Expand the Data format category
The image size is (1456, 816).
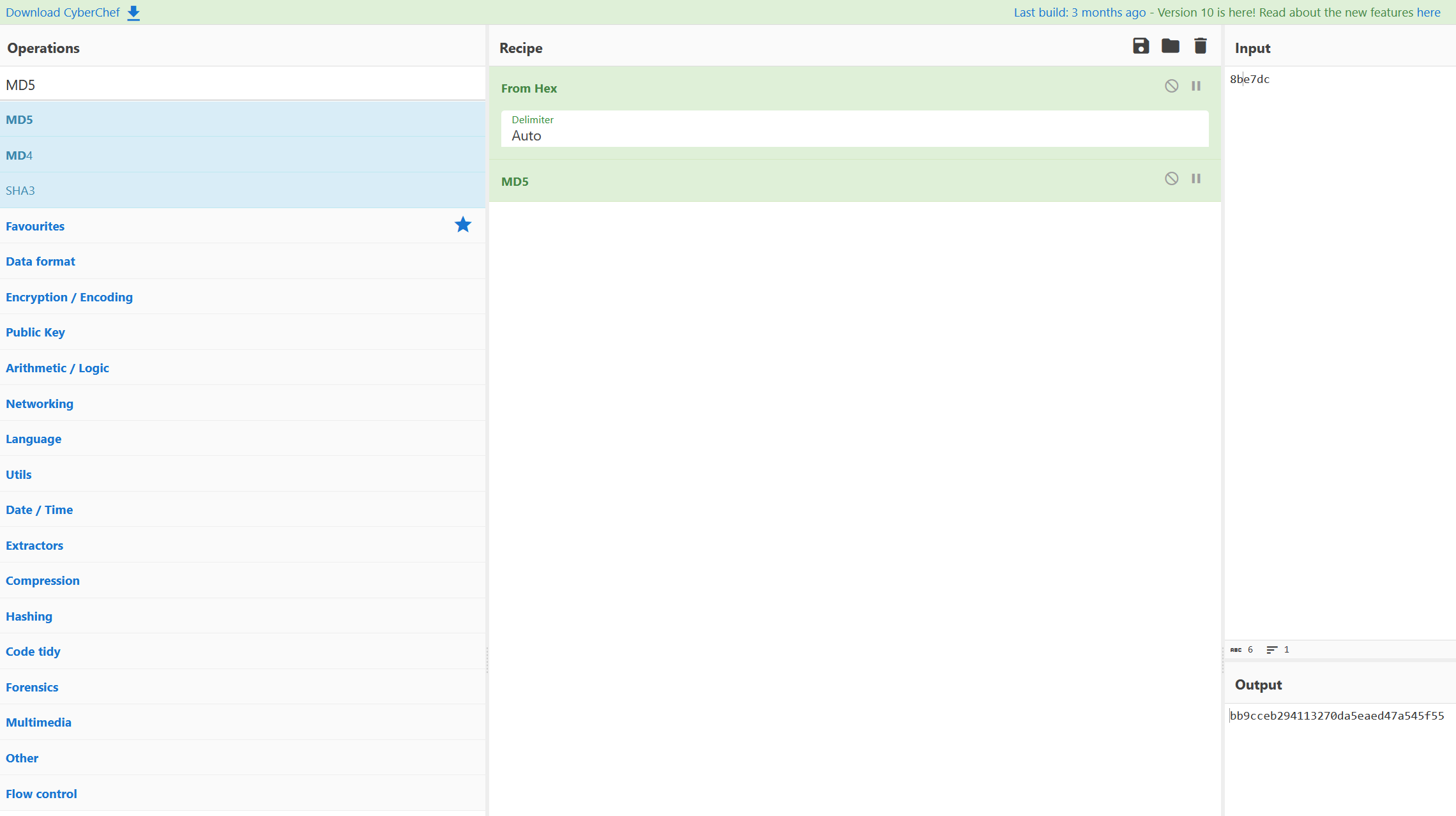click(x=243, y=261)
